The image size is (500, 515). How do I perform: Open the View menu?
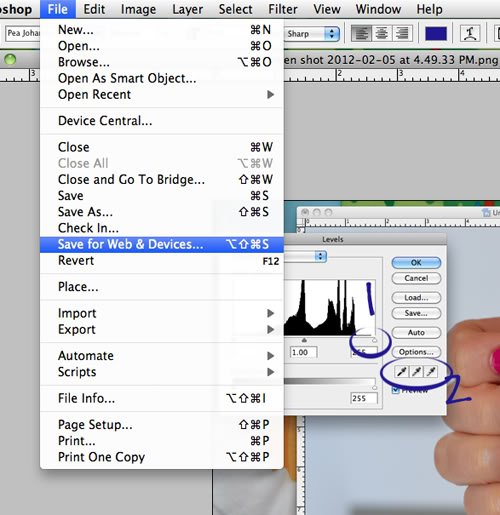[327, 9]
